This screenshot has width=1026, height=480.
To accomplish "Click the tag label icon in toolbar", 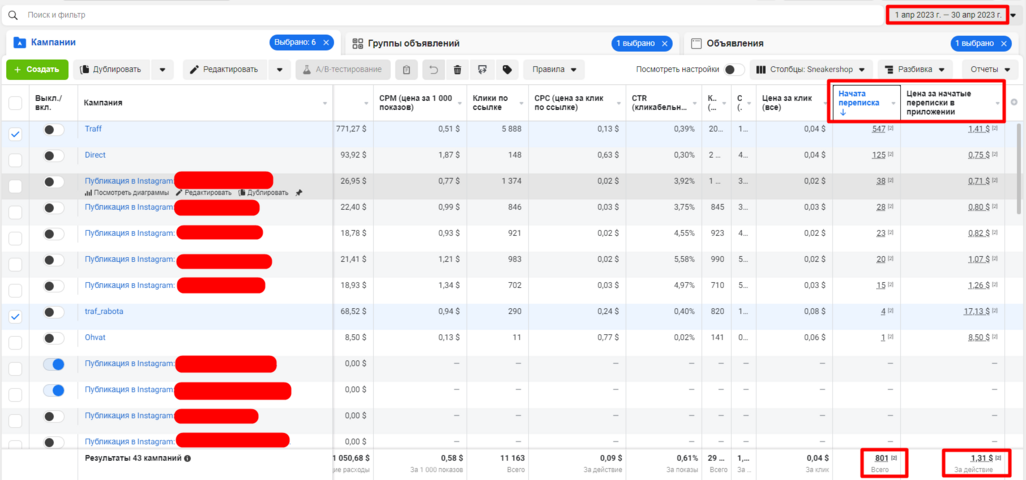I will coord(508,70).
